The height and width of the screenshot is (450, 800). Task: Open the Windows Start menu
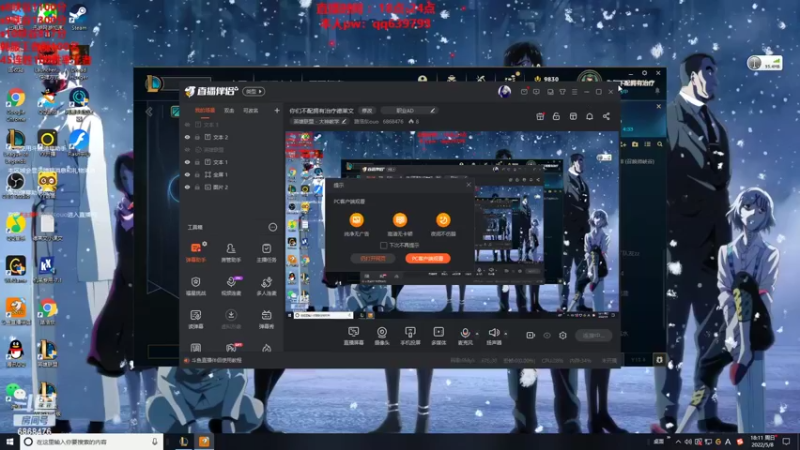tap(10, 442)
